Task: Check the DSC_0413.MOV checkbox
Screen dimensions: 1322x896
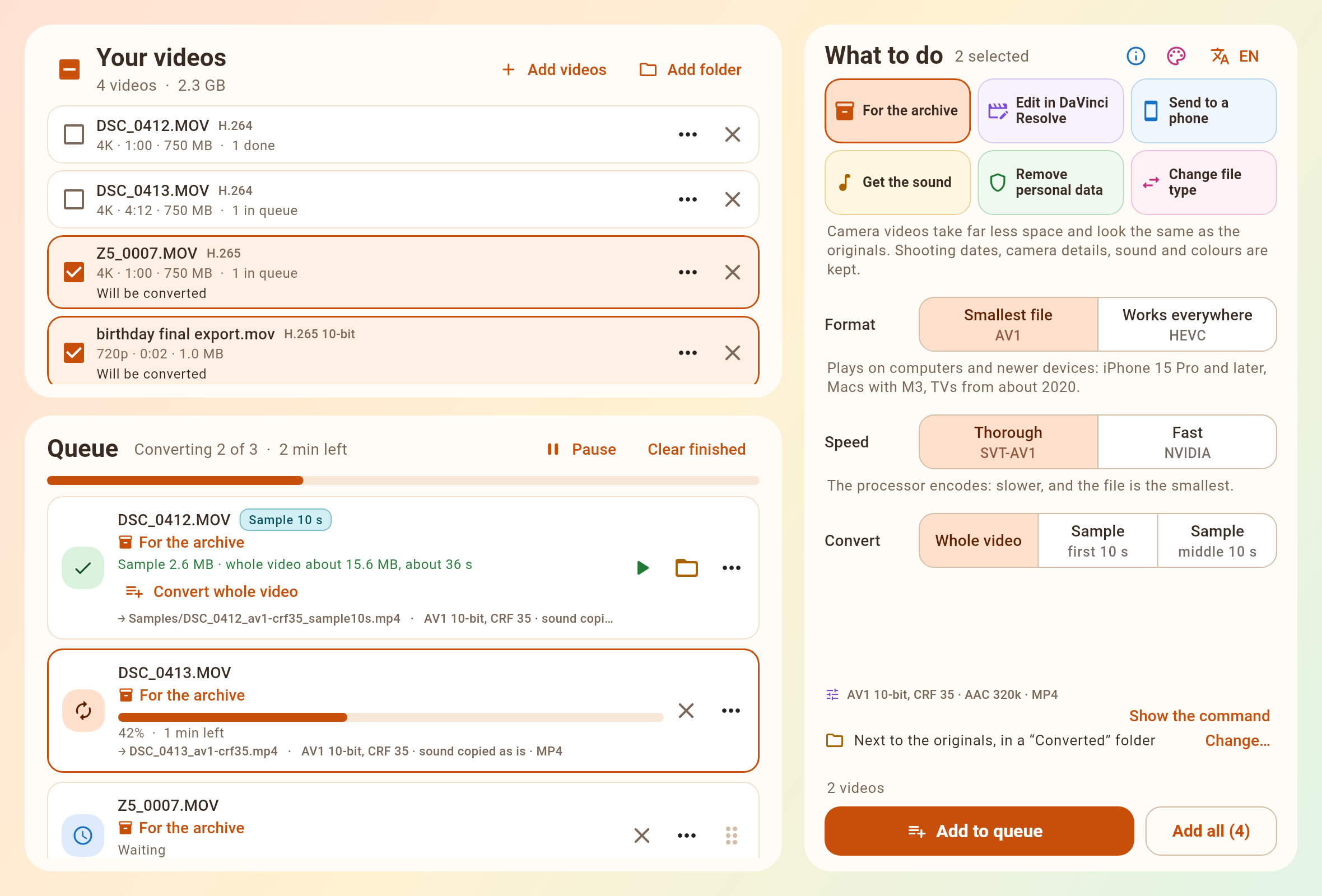Action: point(74,199)
